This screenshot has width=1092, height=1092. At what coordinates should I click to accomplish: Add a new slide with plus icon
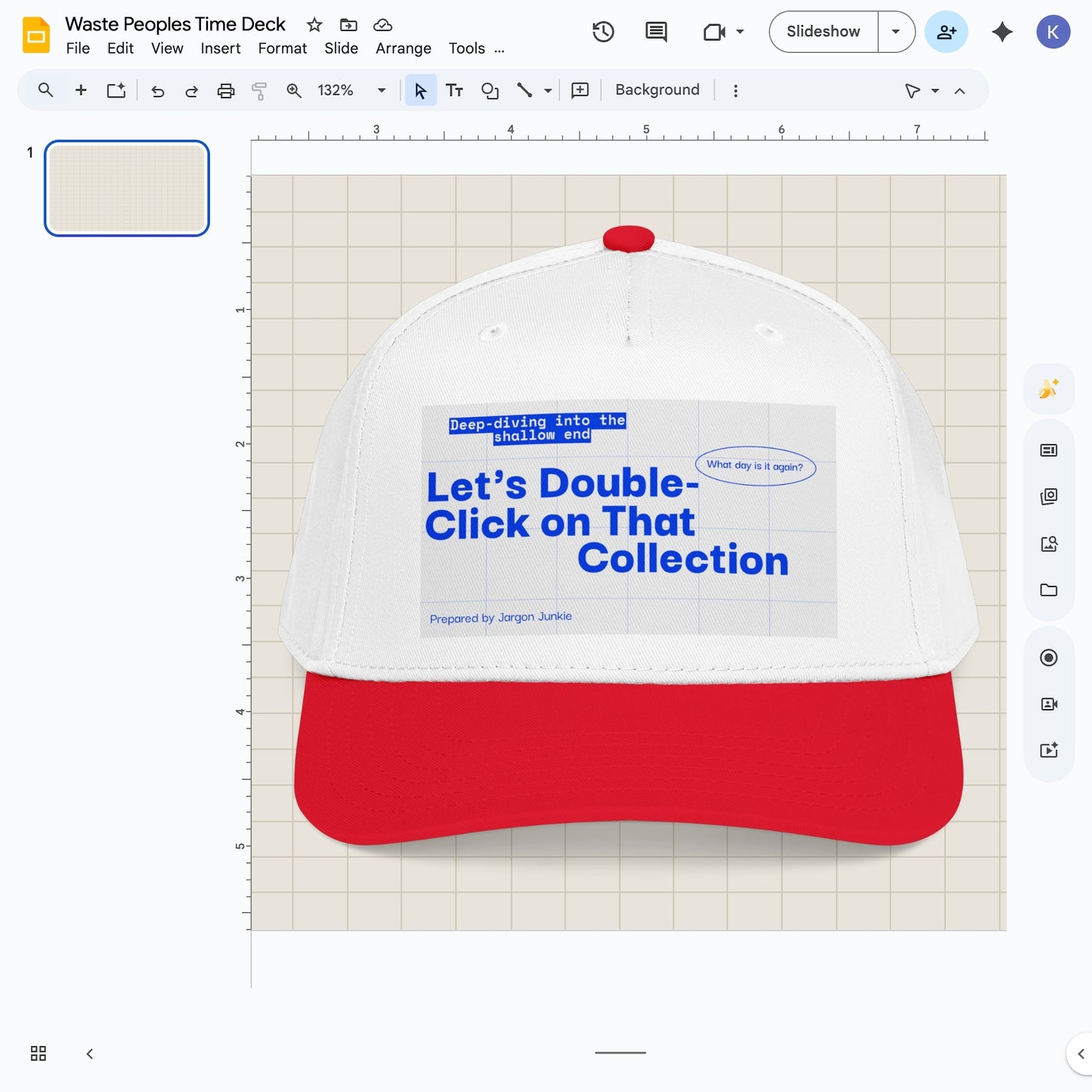click(x=81, y=90)
